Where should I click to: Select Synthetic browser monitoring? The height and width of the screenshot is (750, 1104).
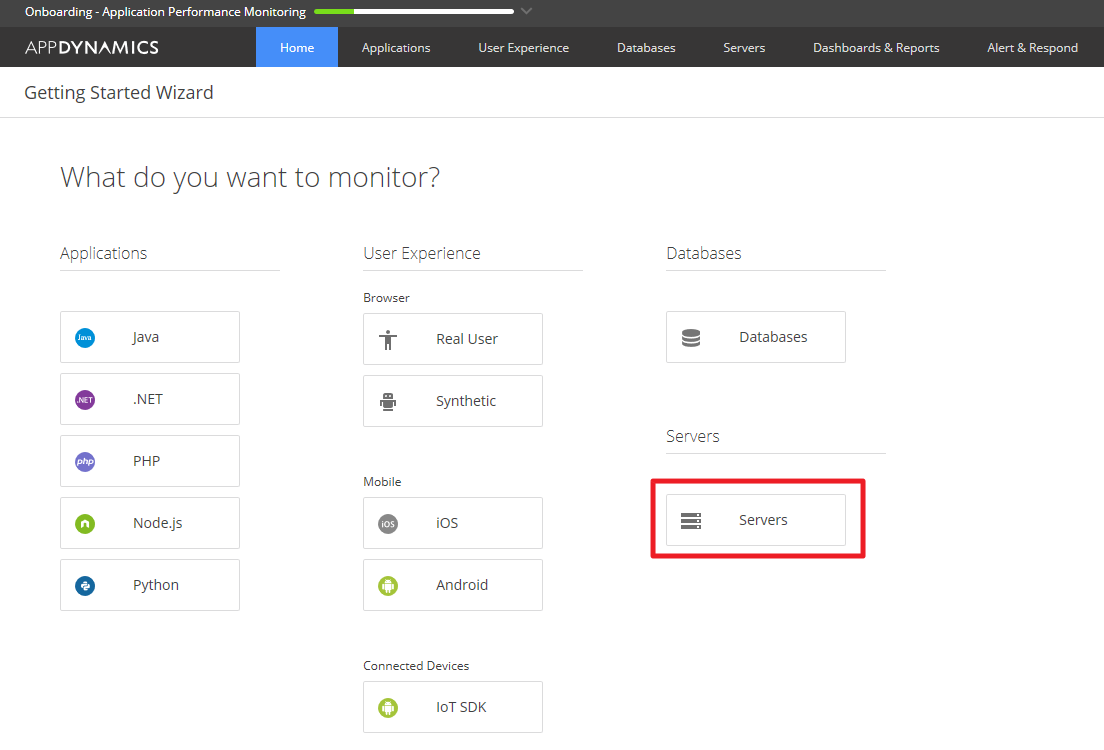click(453, 401)
